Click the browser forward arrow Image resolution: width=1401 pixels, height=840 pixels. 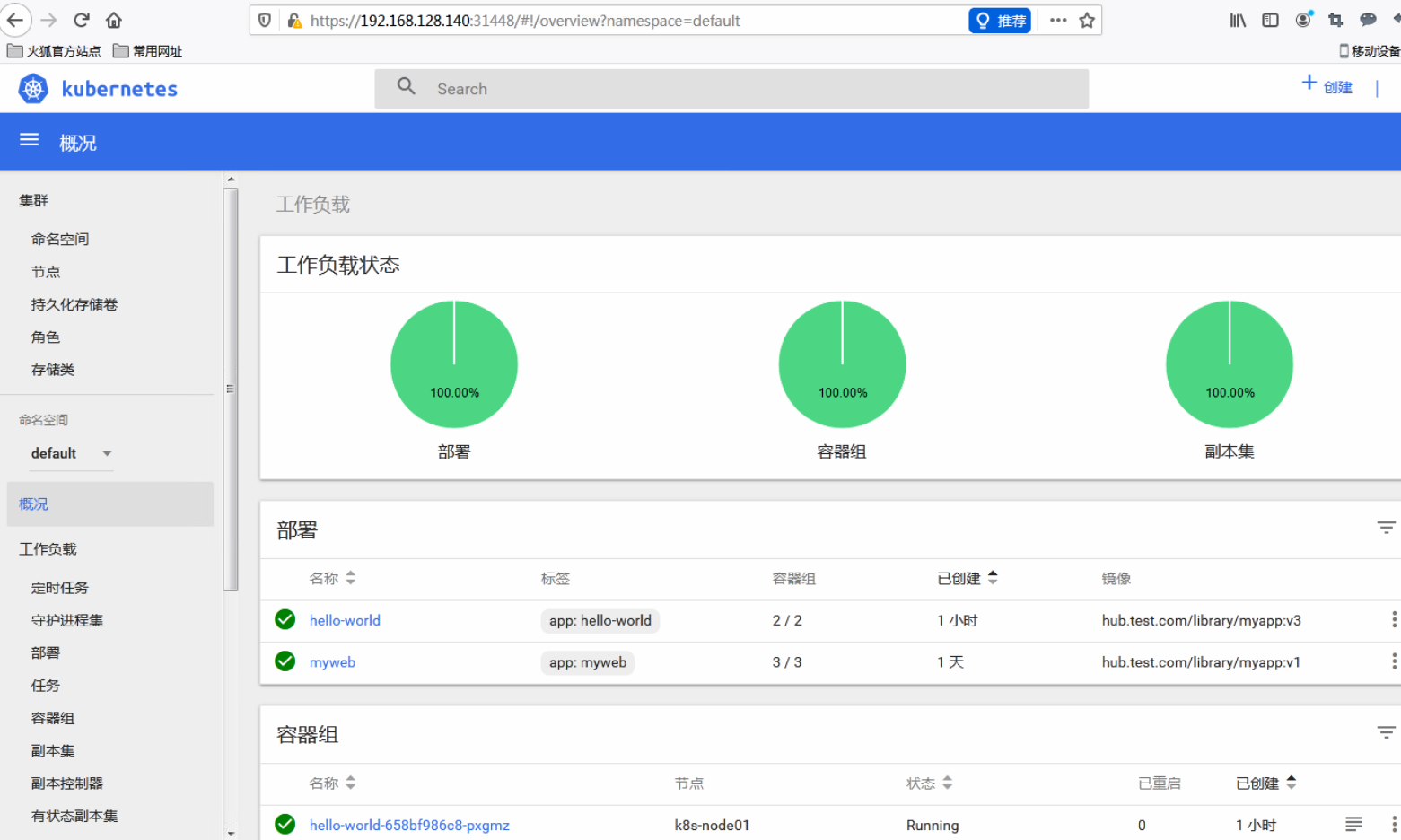pyautogui.click(x=48, y=20)
